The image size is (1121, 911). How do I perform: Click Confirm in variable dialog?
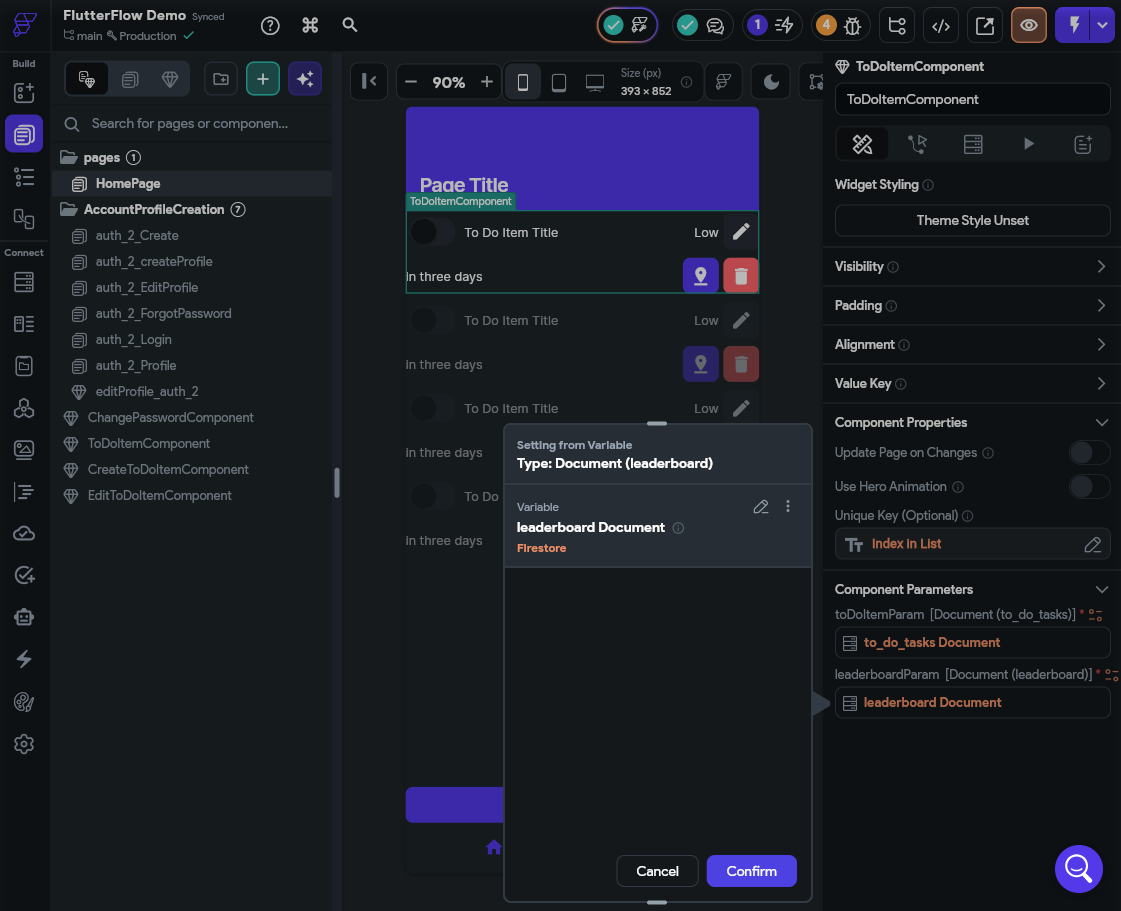click(x=751, y=871)
